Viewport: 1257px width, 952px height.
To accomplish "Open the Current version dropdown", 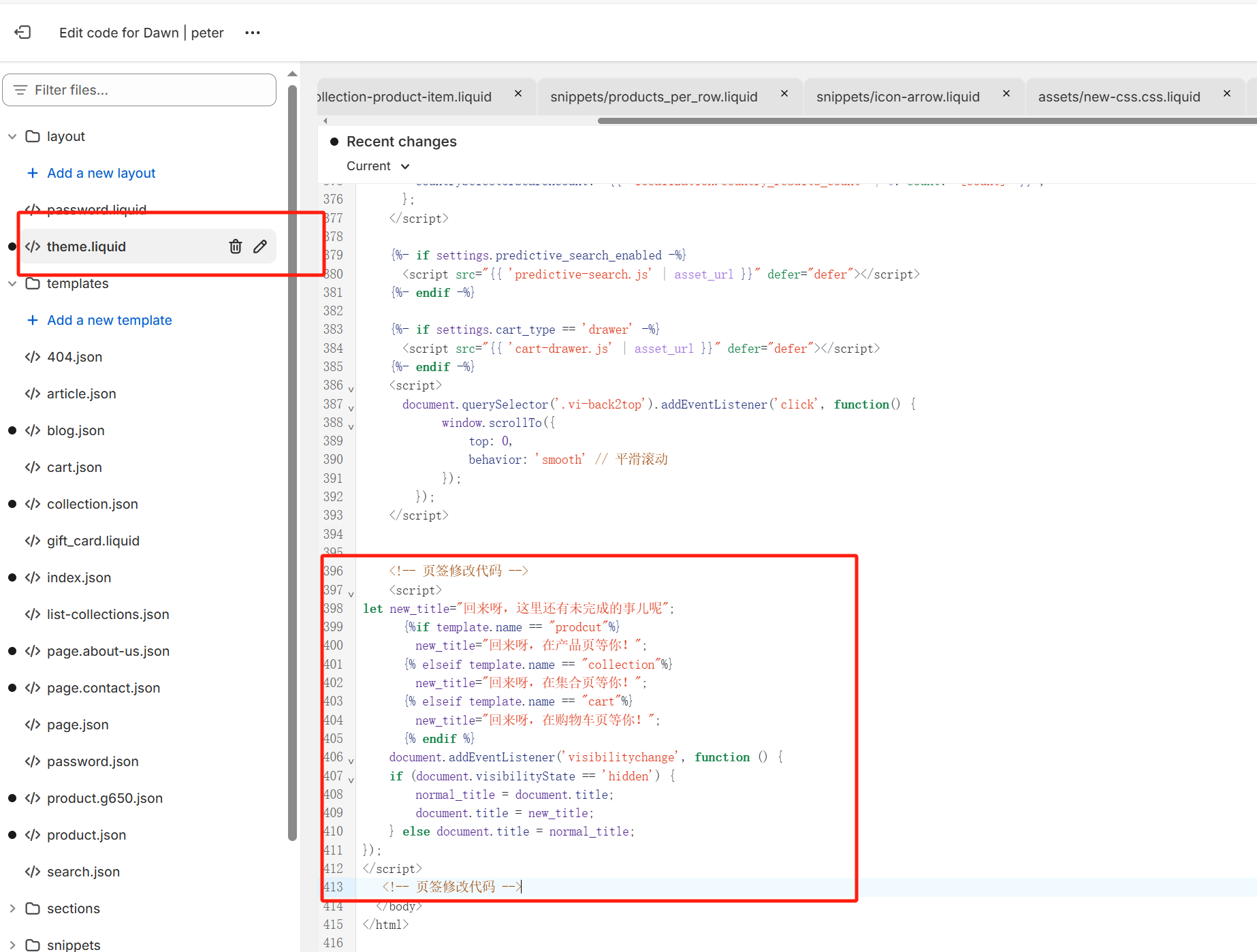I will point(378,166).
